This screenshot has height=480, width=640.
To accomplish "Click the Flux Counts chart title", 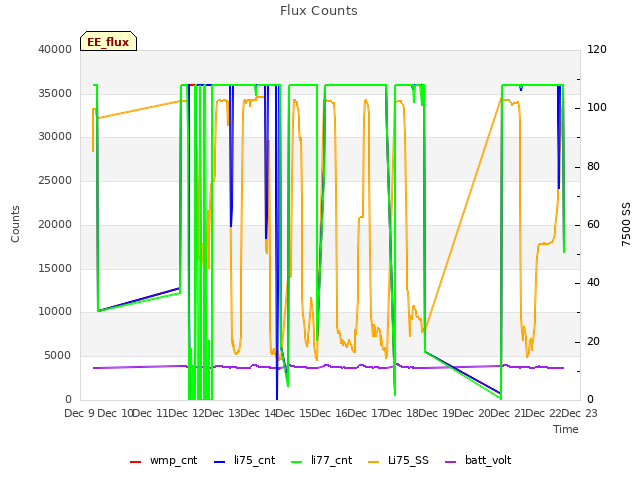I will coord(319,11).
